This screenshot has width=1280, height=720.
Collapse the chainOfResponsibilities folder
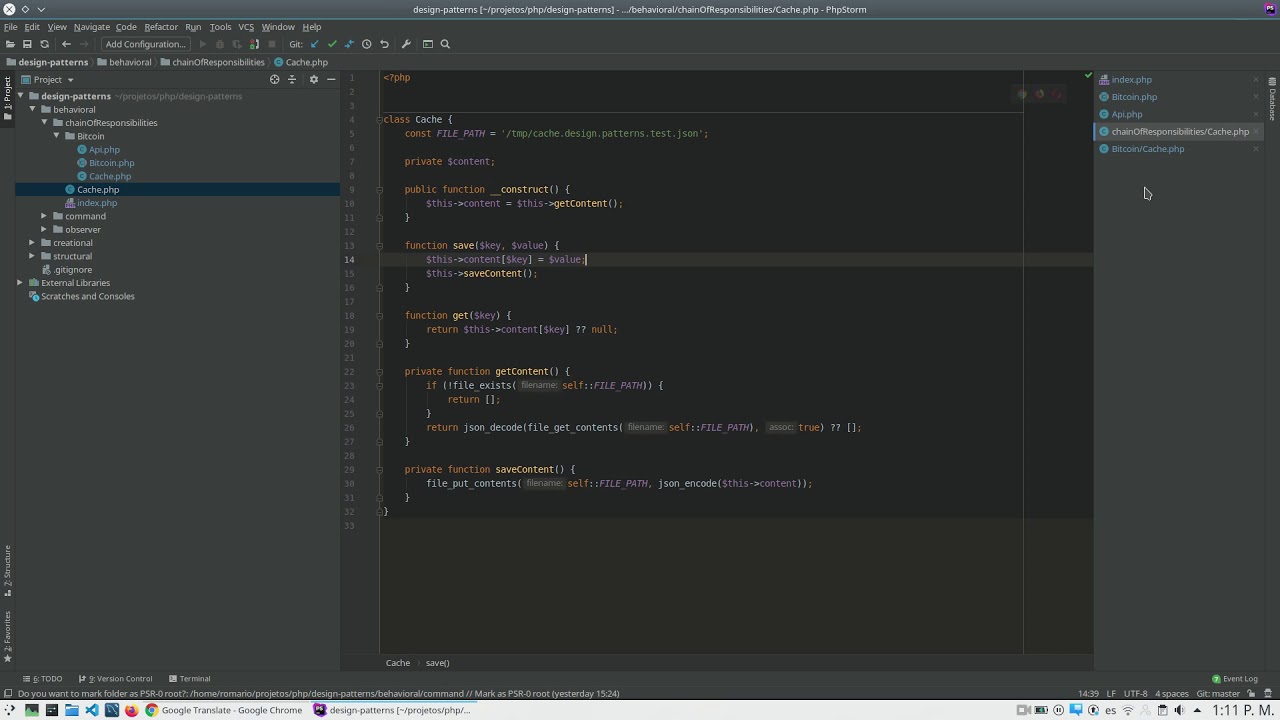(44, 122)
